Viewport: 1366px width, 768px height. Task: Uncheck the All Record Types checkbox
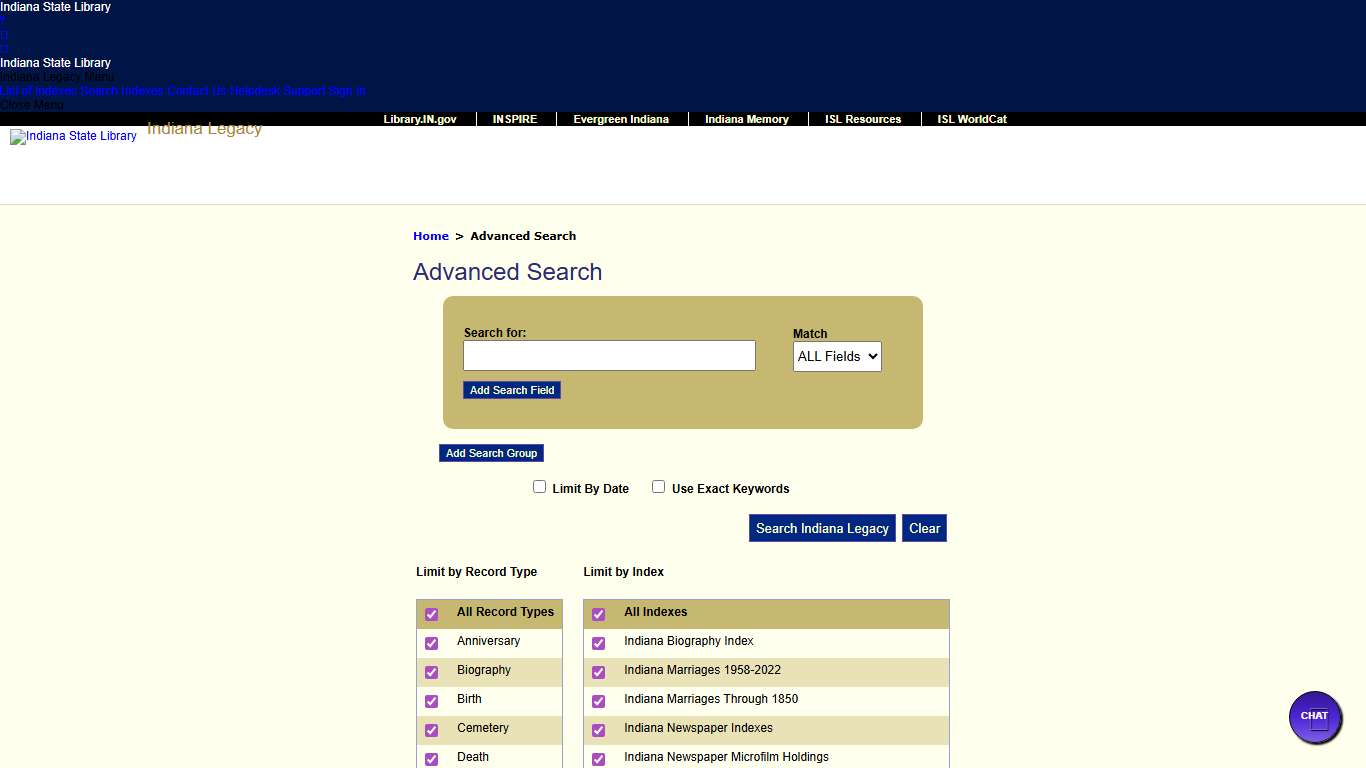tap(432, 614)
